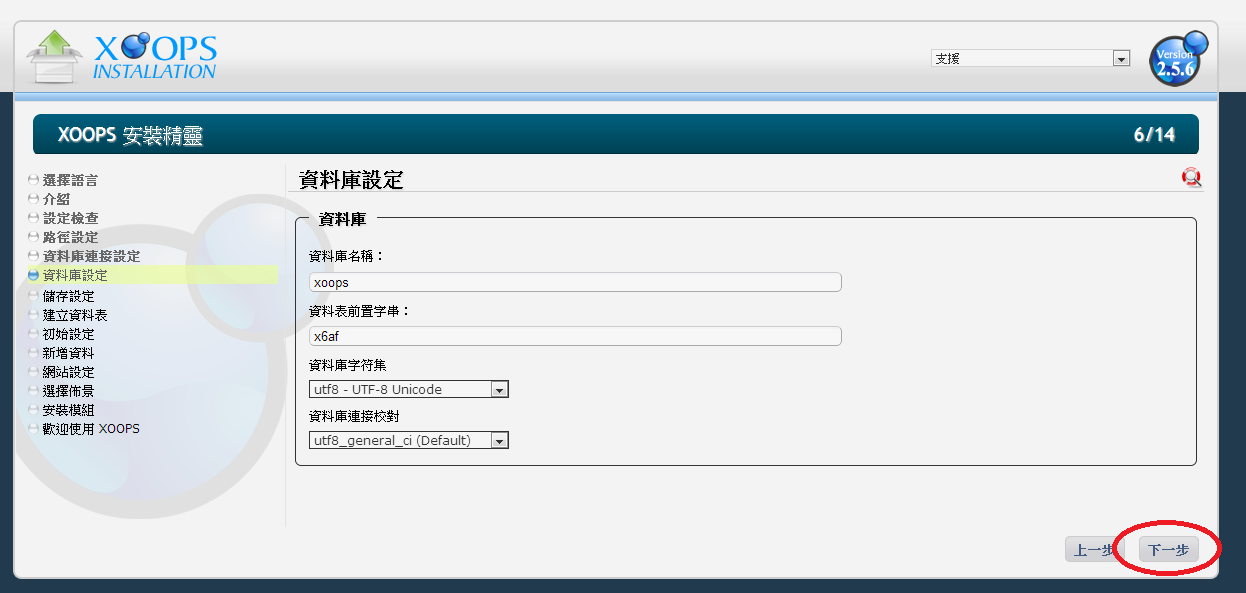
Task: Click the XOOPS Installation logo
Action: (x=121, y=57)
